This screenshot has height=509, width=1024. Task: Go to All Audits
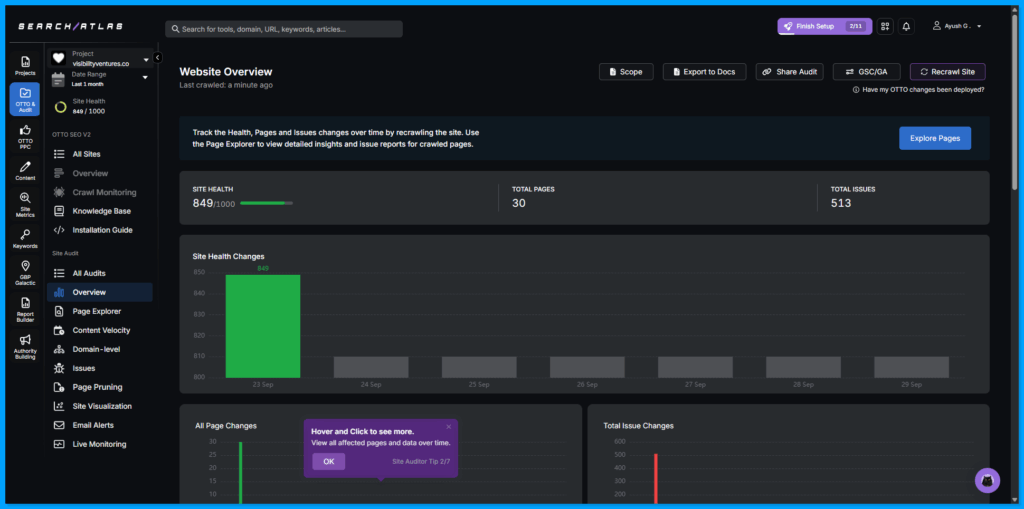89,273
